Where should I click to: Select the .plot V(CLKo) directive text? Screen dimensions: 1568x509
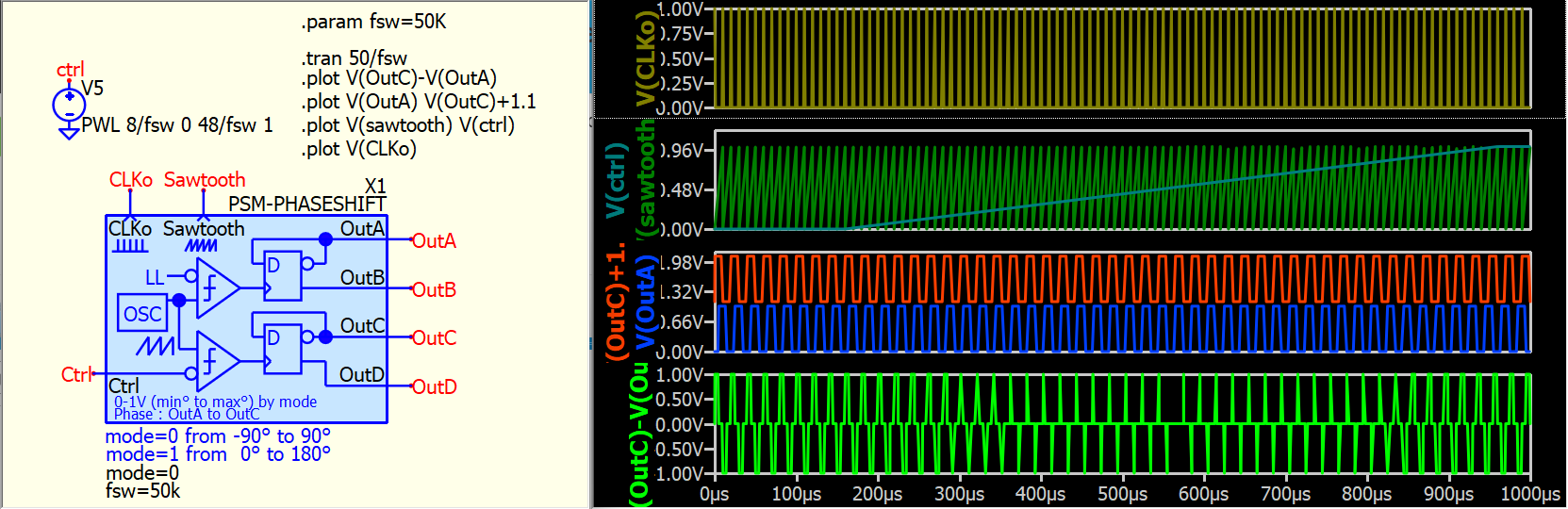coord(358,149)
